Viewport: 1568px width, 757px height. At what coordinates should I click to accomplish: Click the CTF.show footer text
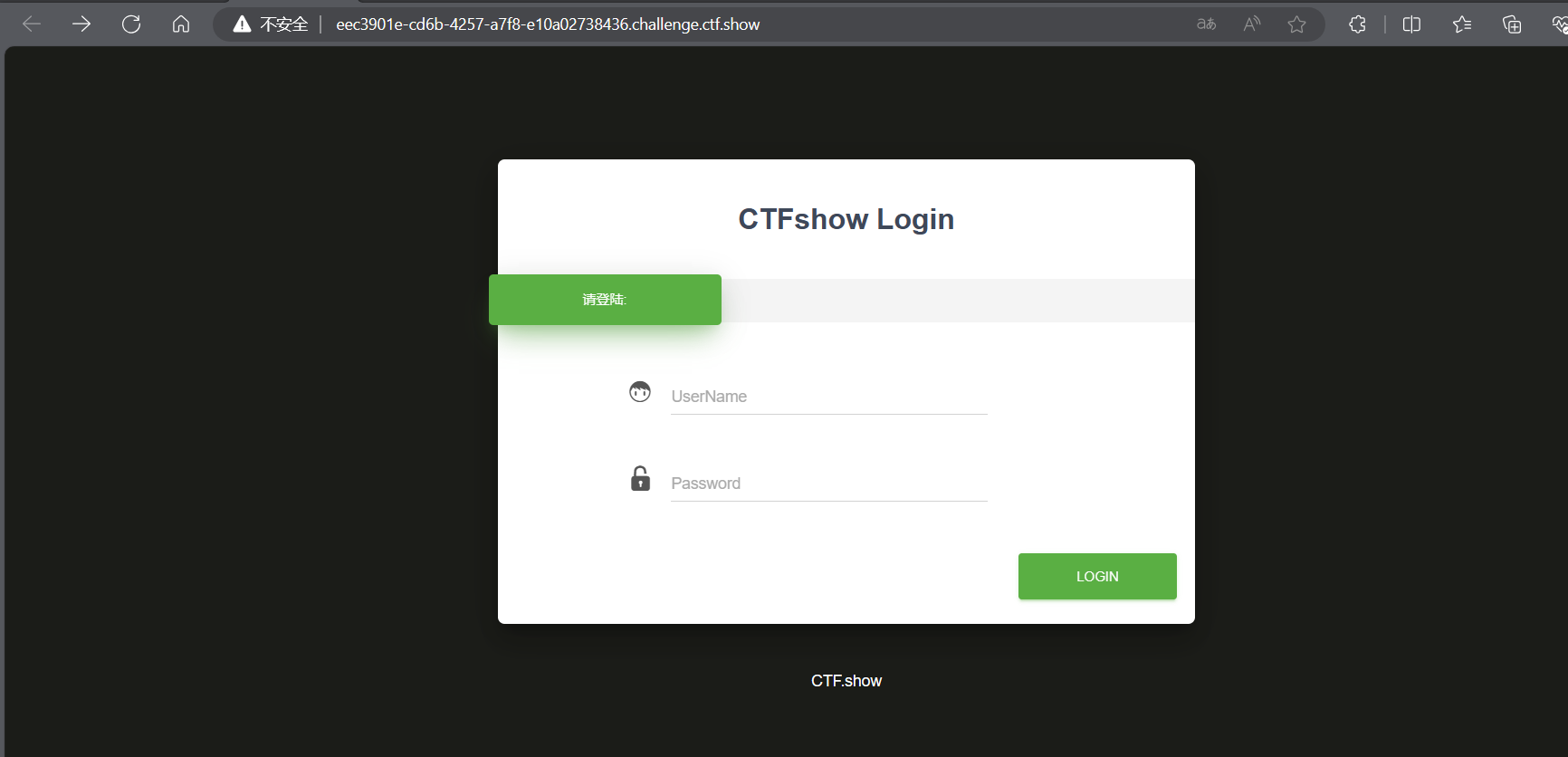pos(846,681)
